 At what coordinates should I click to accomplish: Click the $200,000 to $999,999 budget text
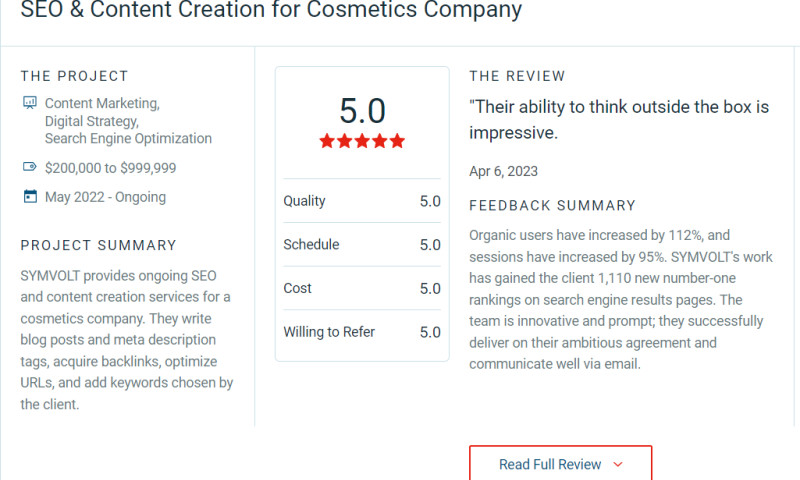click(110, 168)
